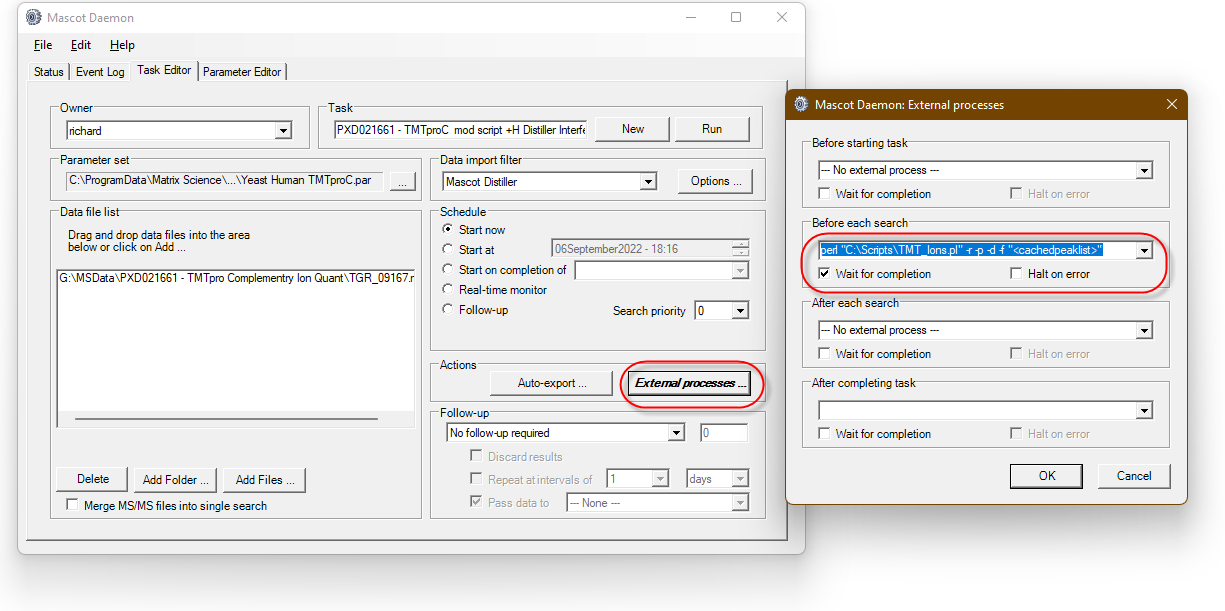Open the Data import filter dropdown
Image resolution: width=1225 pixels, height=611 pixels.
(648, 182)
